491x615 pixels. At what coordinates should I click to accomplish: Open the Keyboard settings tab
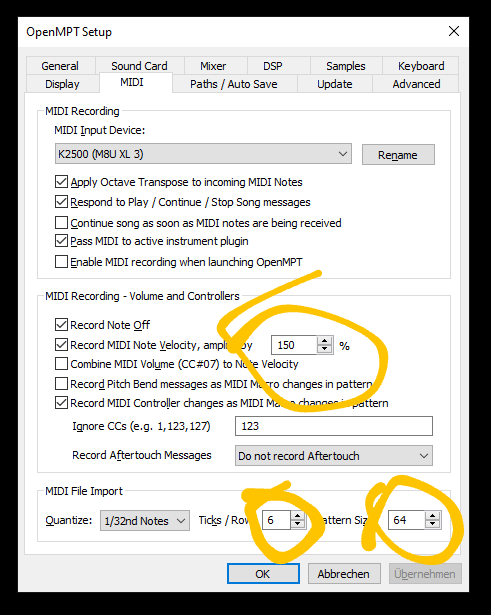click(421, 66)
